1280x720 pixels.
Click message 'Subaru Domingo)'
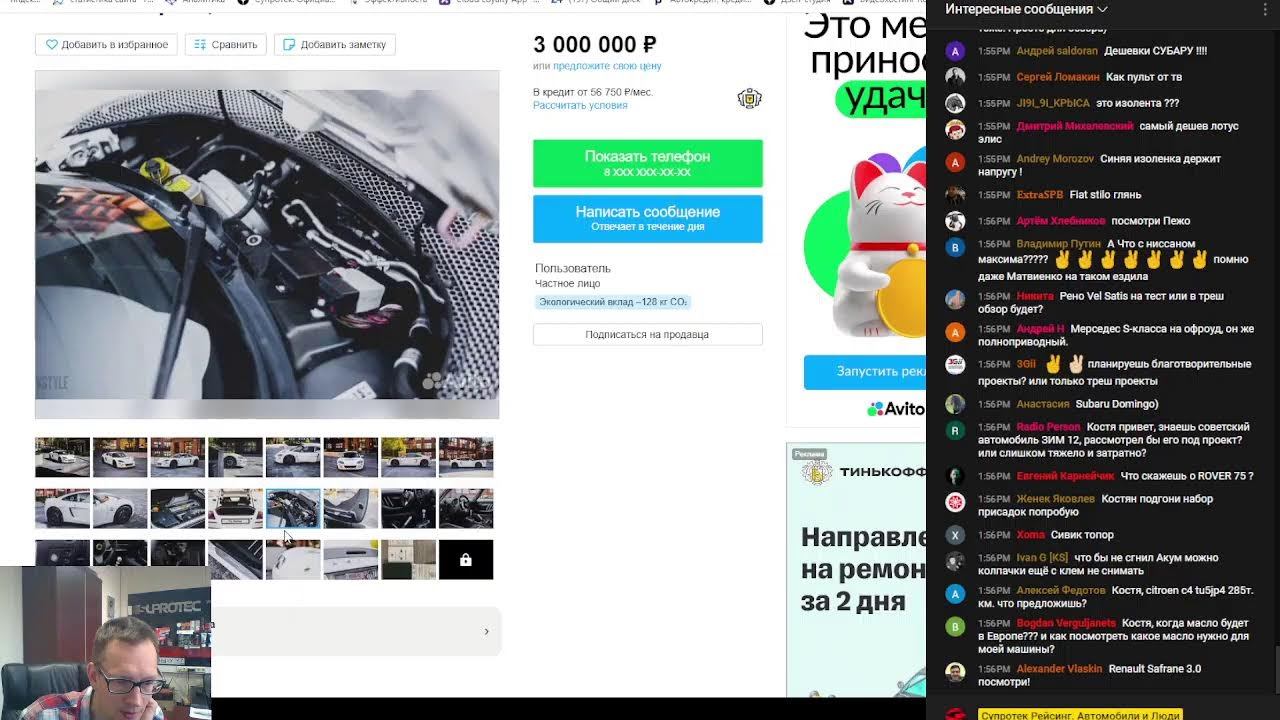tap(1117, 404)
